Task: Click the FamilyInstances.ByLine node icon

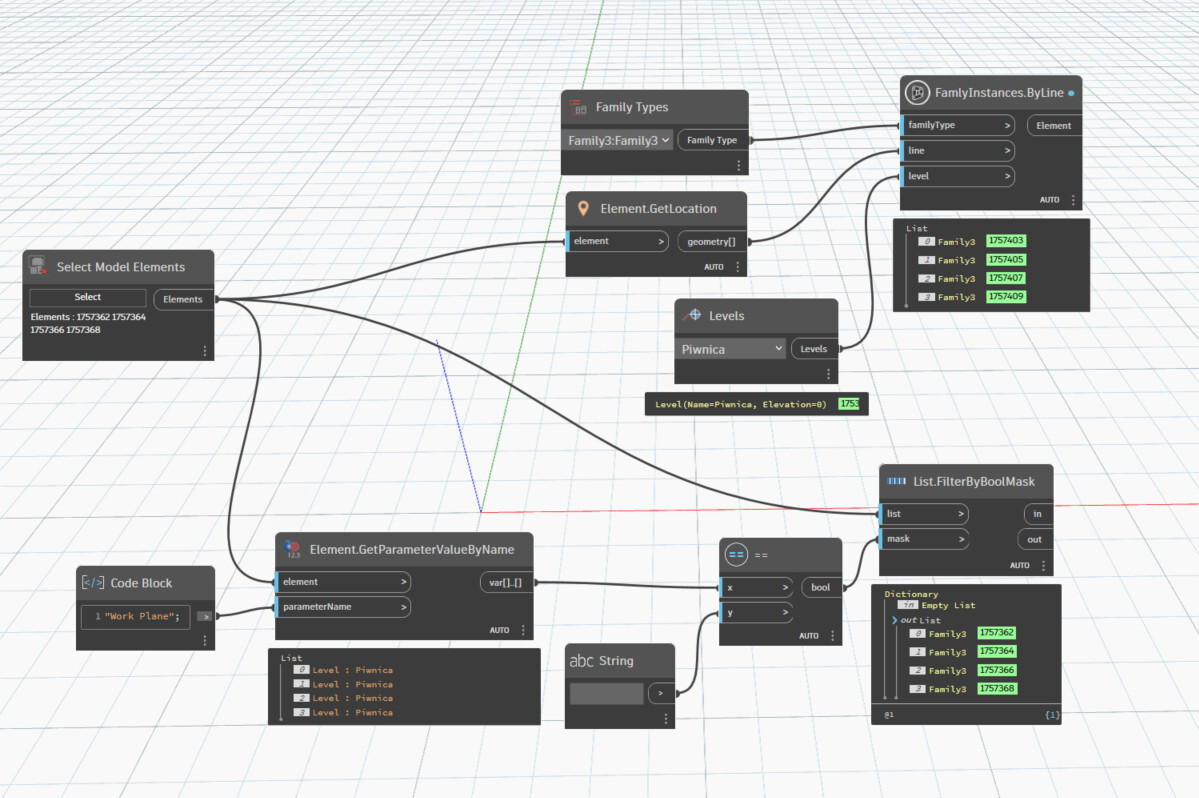Action: pos(917,92)
